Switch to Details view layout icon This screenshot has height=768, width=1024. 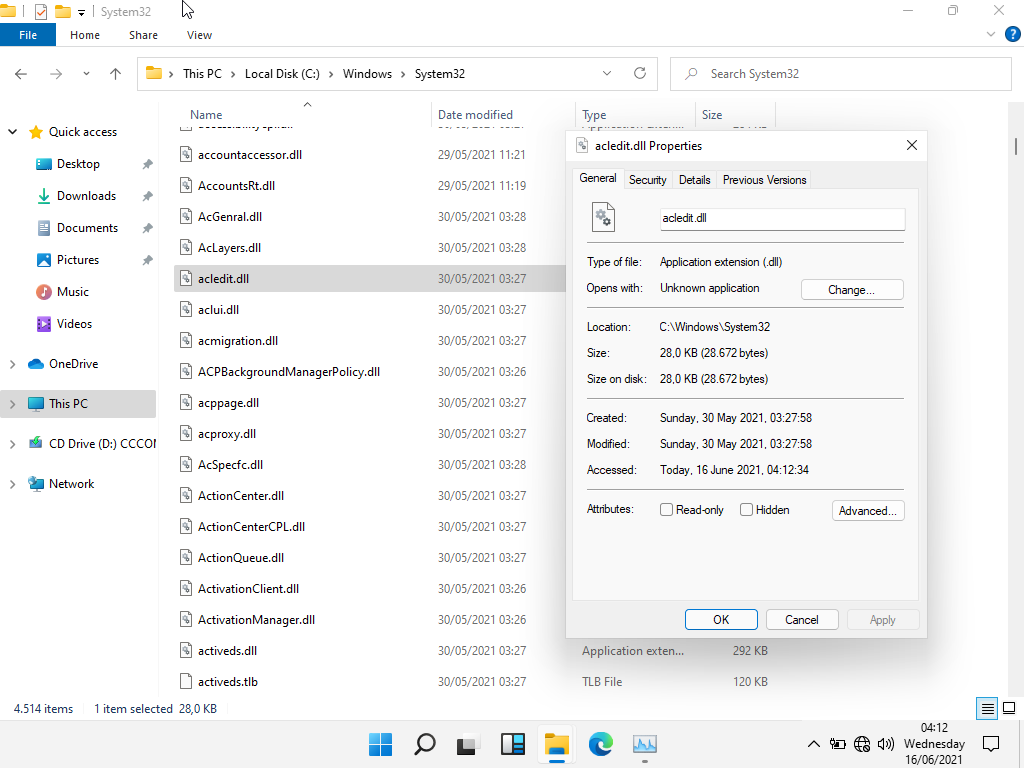[x=987, y=709]
